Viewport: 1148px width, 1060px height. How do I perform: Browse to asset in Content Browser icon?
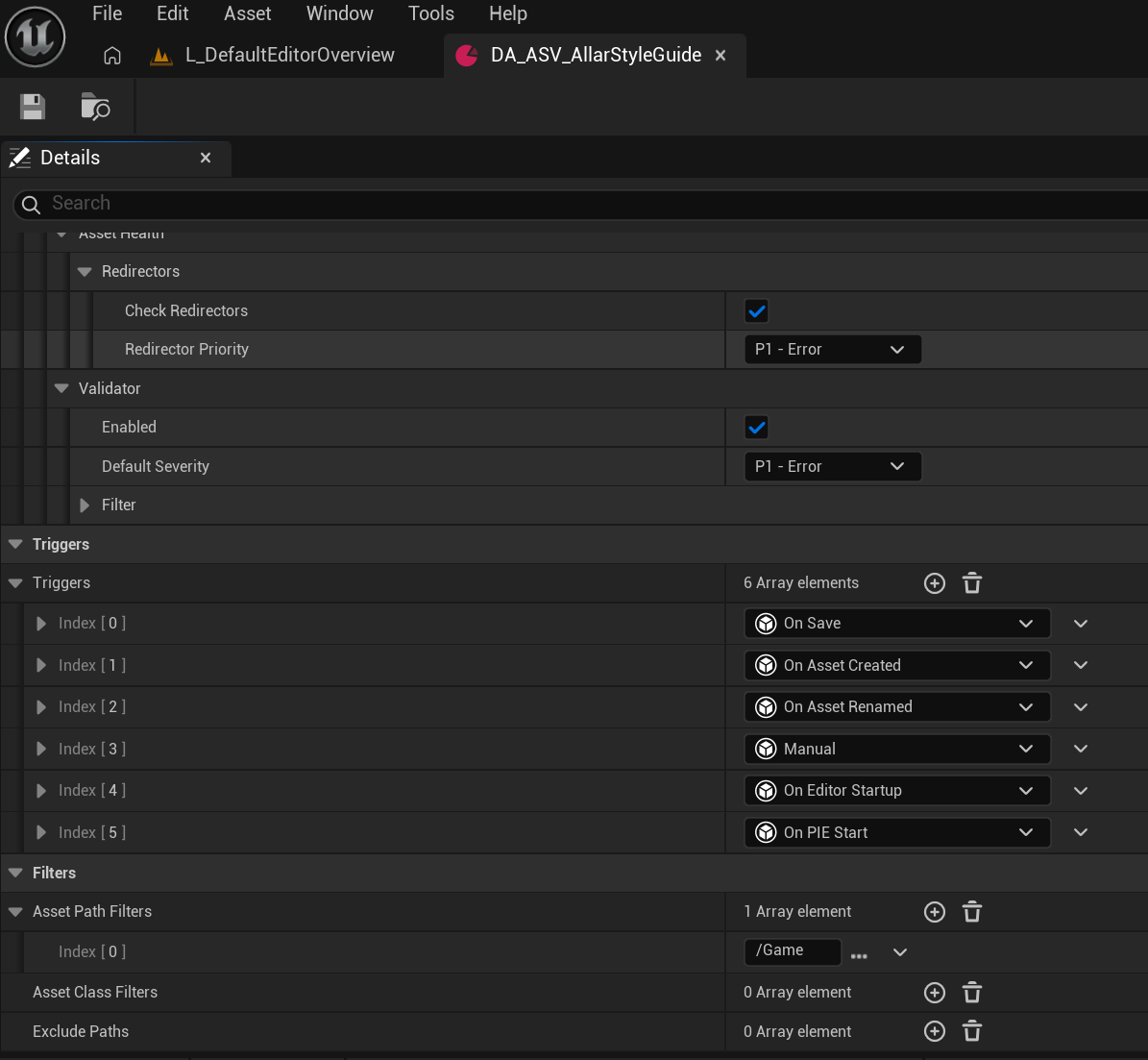click(95, 107)
